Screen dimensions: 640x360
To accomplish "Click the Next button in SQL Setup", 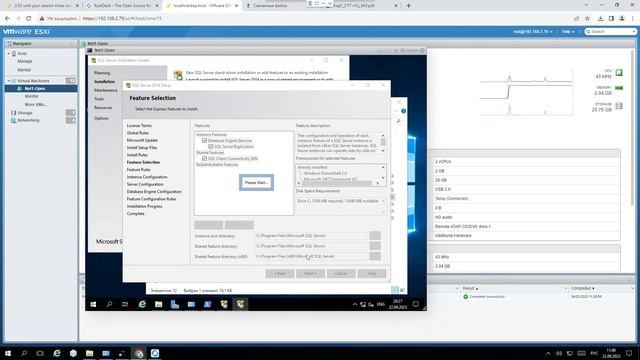I will point(310,273).
